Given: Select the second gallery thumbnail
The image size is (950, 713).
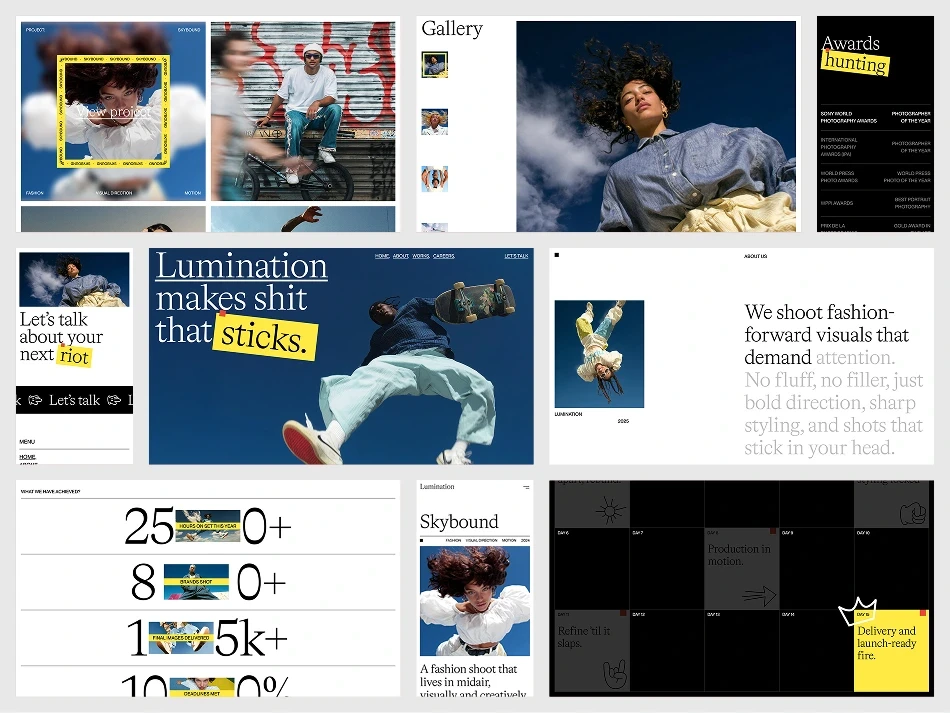Looking at the screenshot, I should pyautogui.click(x=434, y=122).
